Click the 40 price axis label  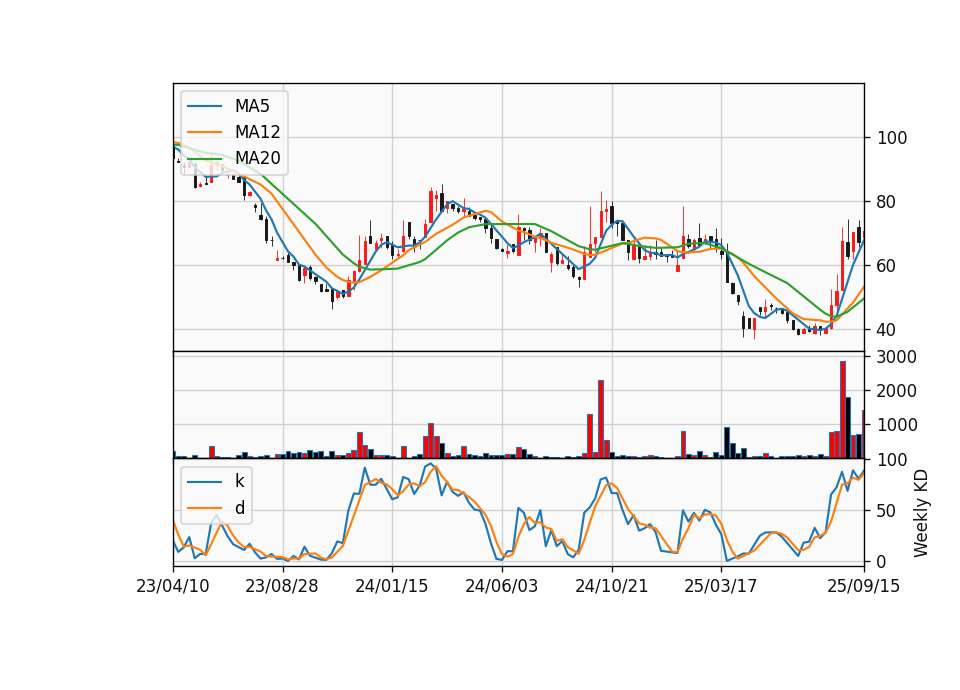(887, 330)
